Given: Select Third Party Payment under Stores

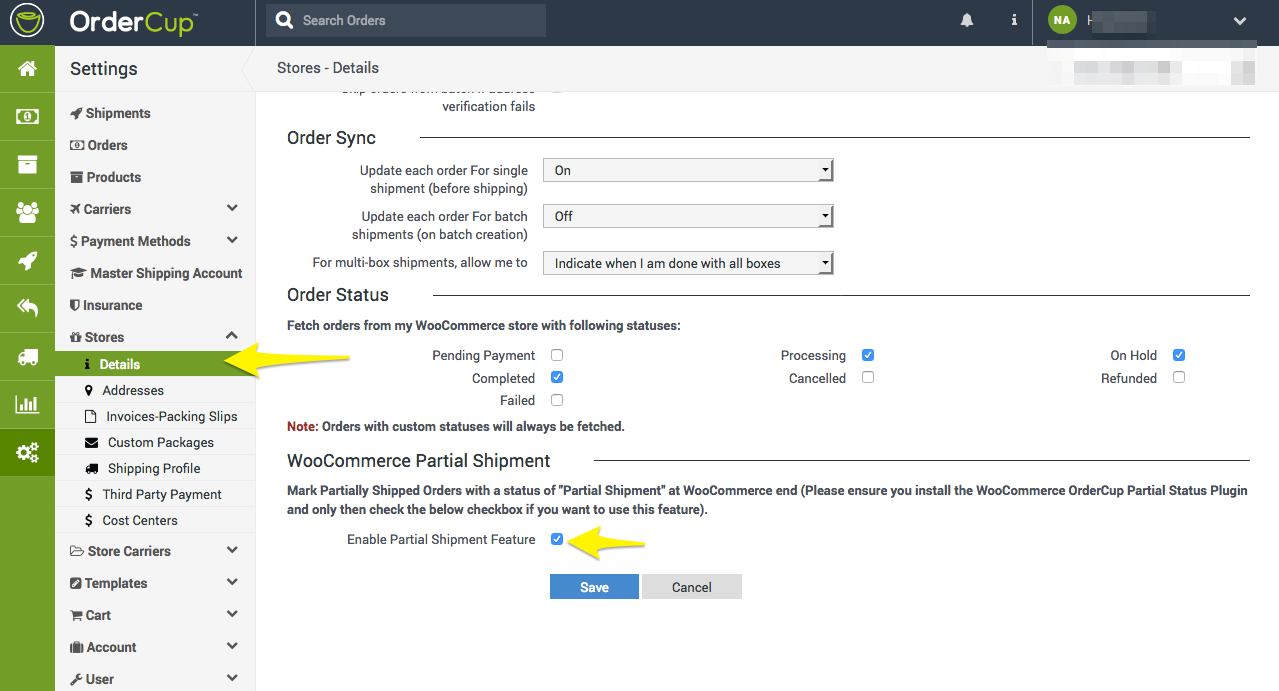Looking at the screenshot, I should click(154, 494).
